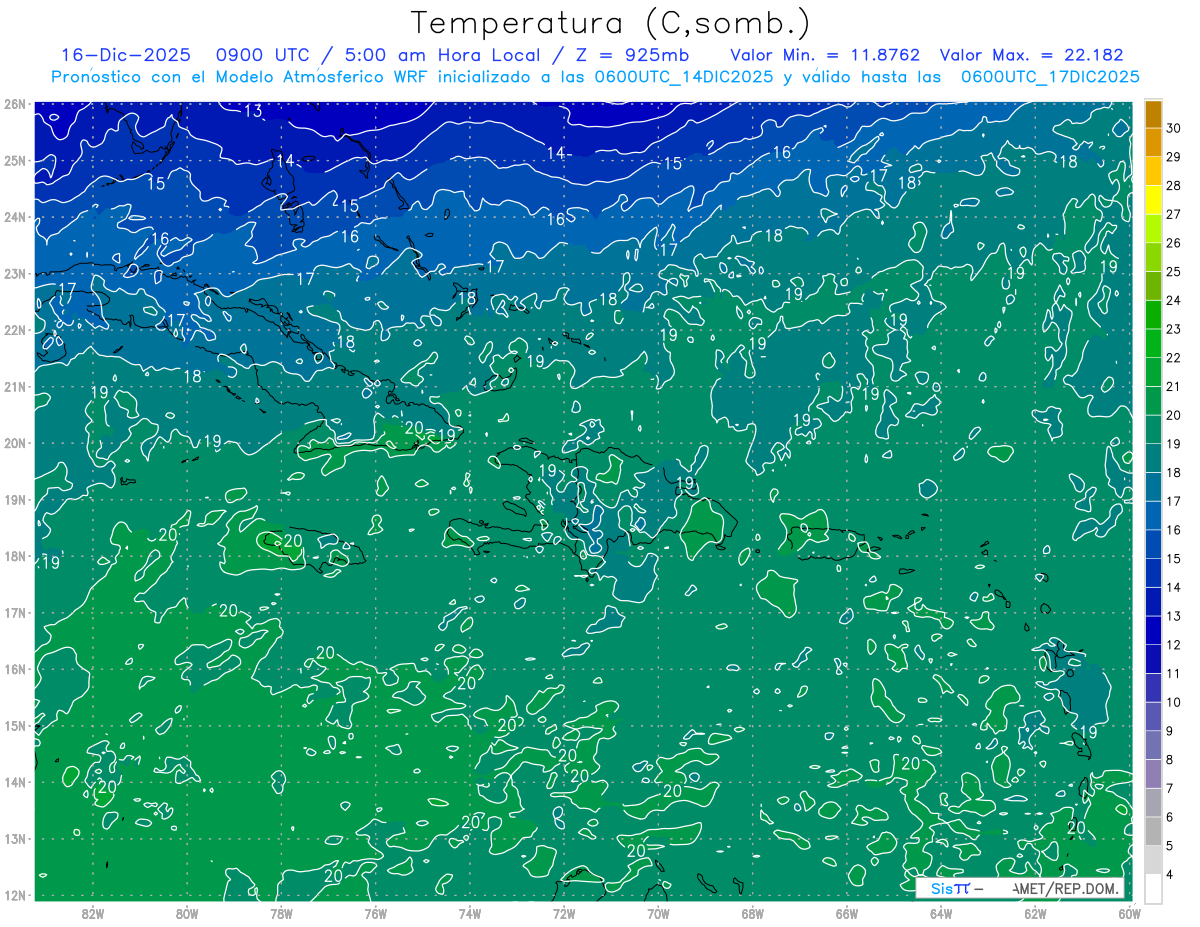This screenshot has width=1200, height=927.
Task: Click the 80W longitude axis label
Action: pos(187,914)
